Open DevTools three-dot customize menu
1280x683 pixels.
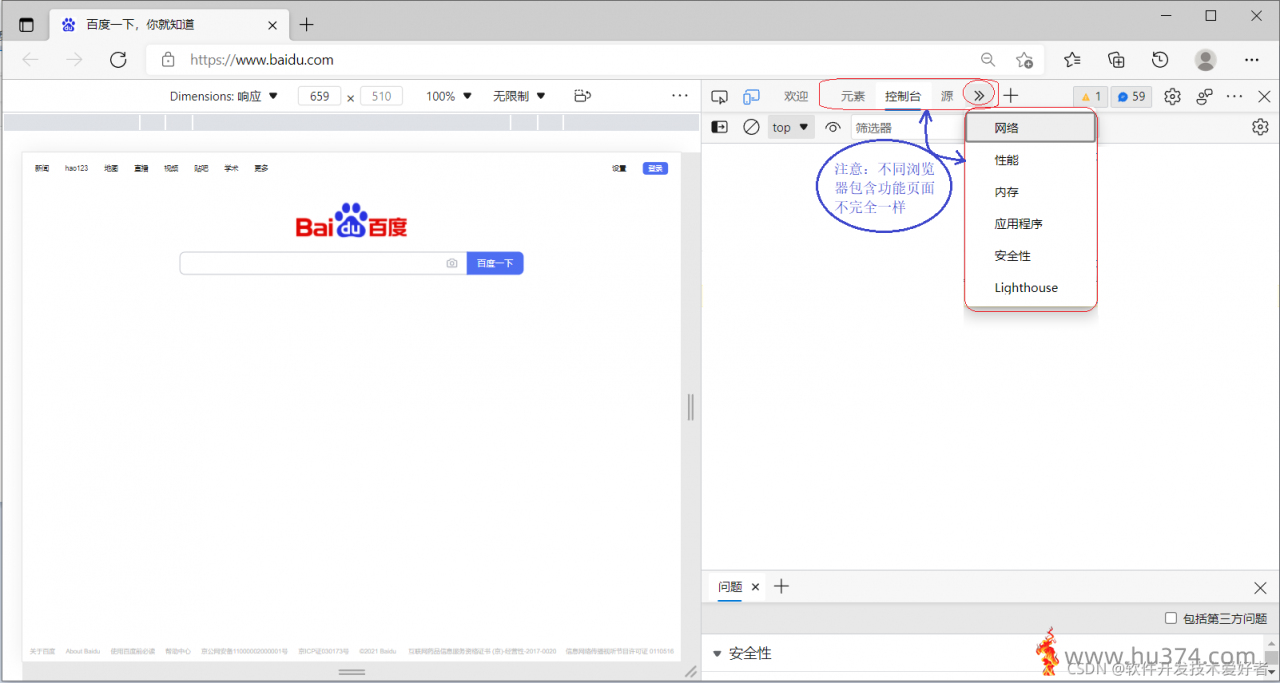1235,97
